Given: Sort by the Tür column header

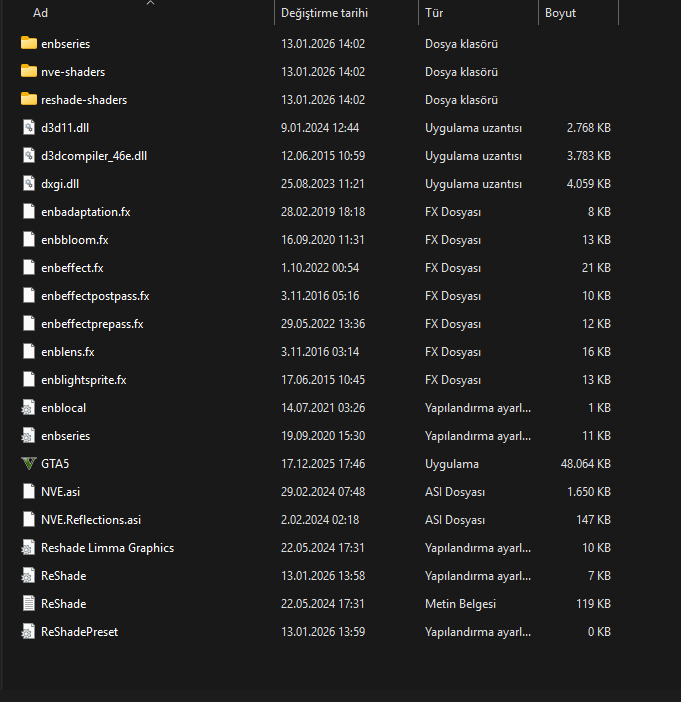Looking at the screenshot, I should pyautogui.click(x=433, y=13).
